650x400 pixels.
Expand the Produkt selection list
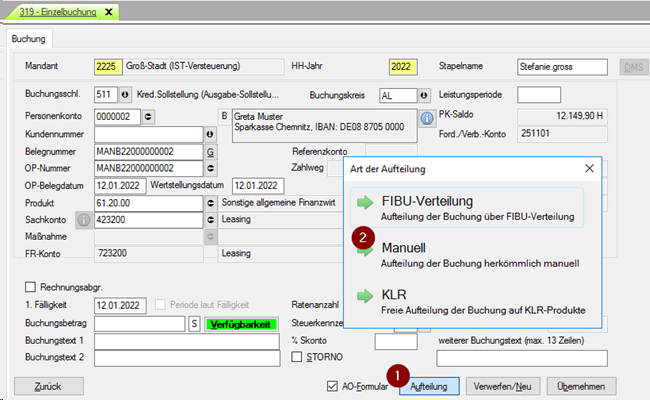(210, 203)
